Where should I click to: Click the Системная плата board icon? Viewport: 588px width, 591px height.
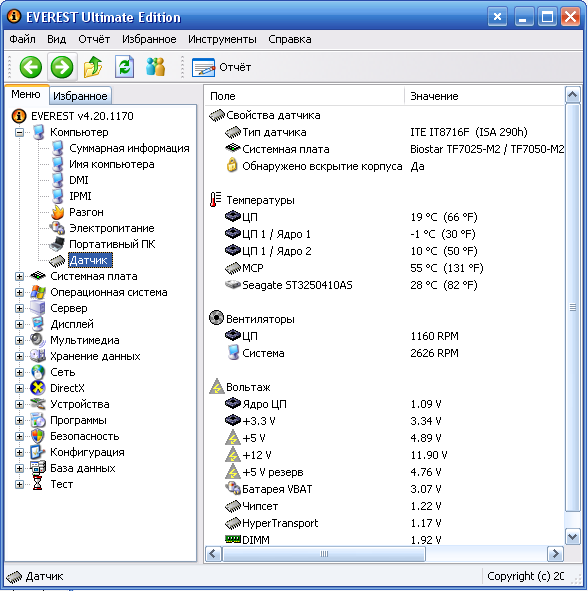(38, 276)
